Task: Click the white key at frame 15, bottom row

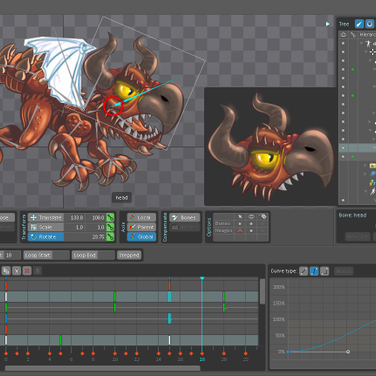Action: (x=169, y=340)
